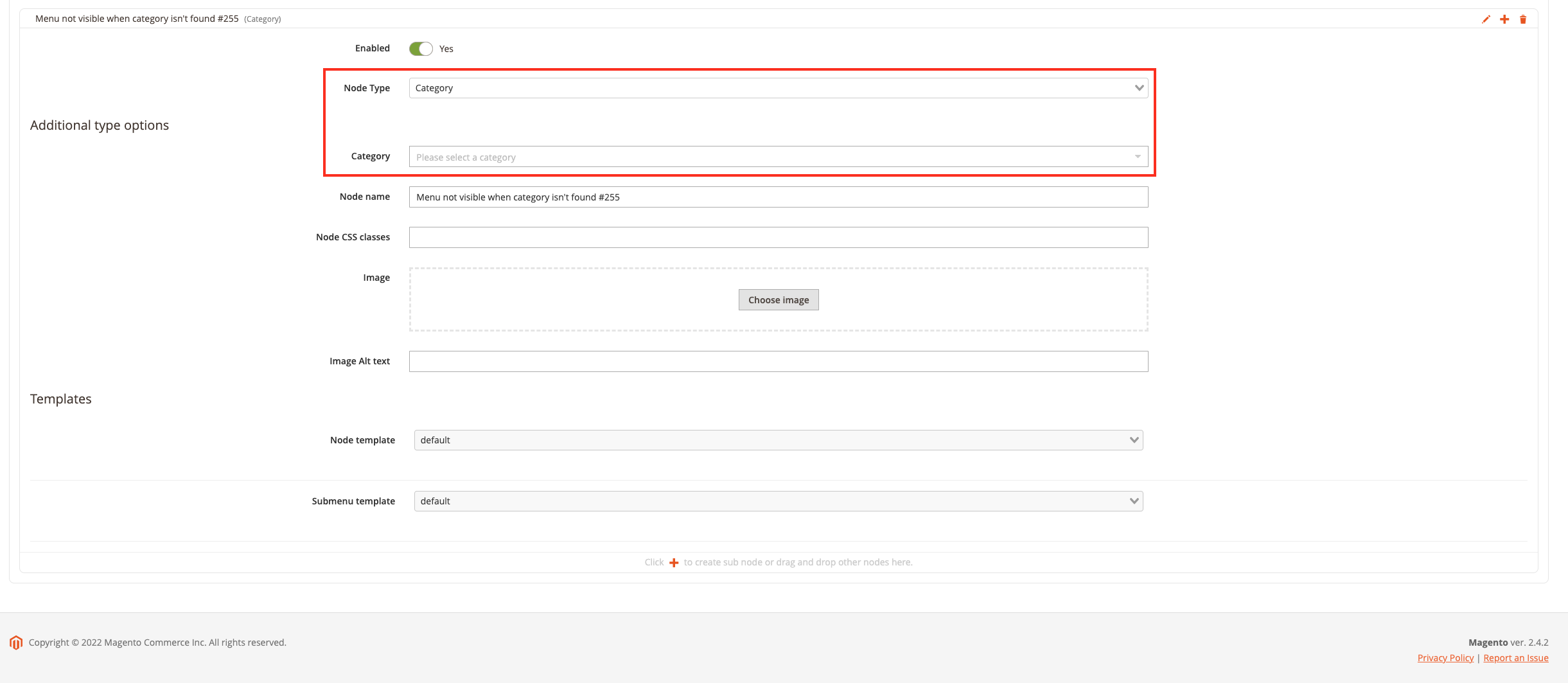Screen dimensions: 1568x683
Task: Click the plus icon to create a sub node
Action: [x=673, y=562]
